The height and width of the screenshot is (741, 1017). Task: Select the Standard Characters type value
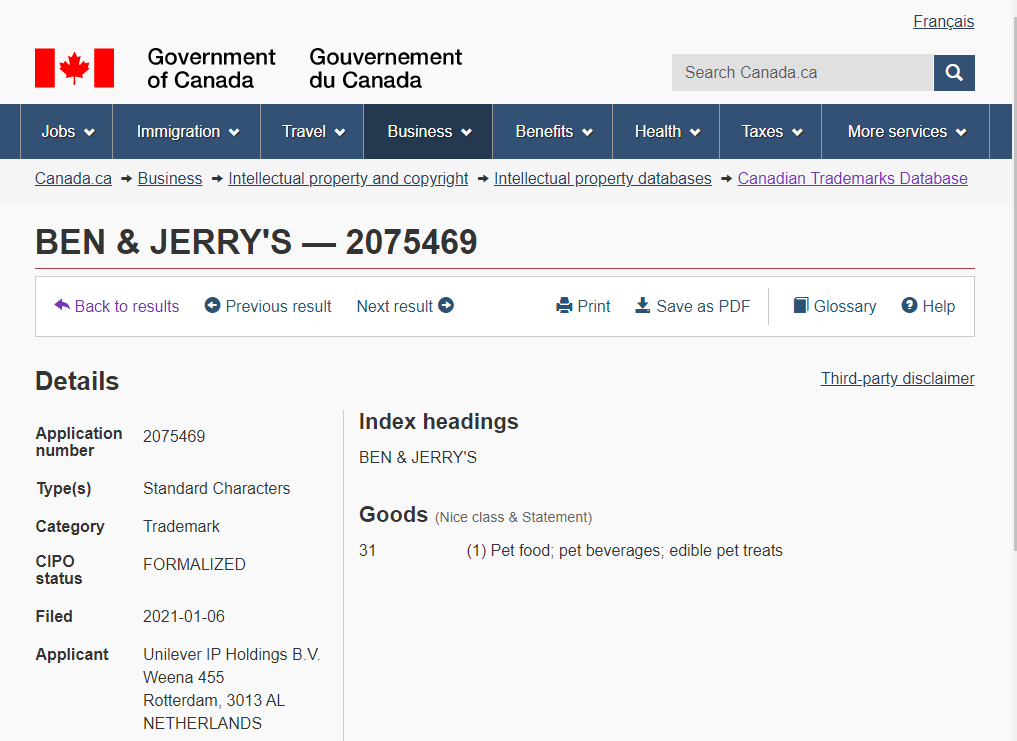(x=217, y=489)
